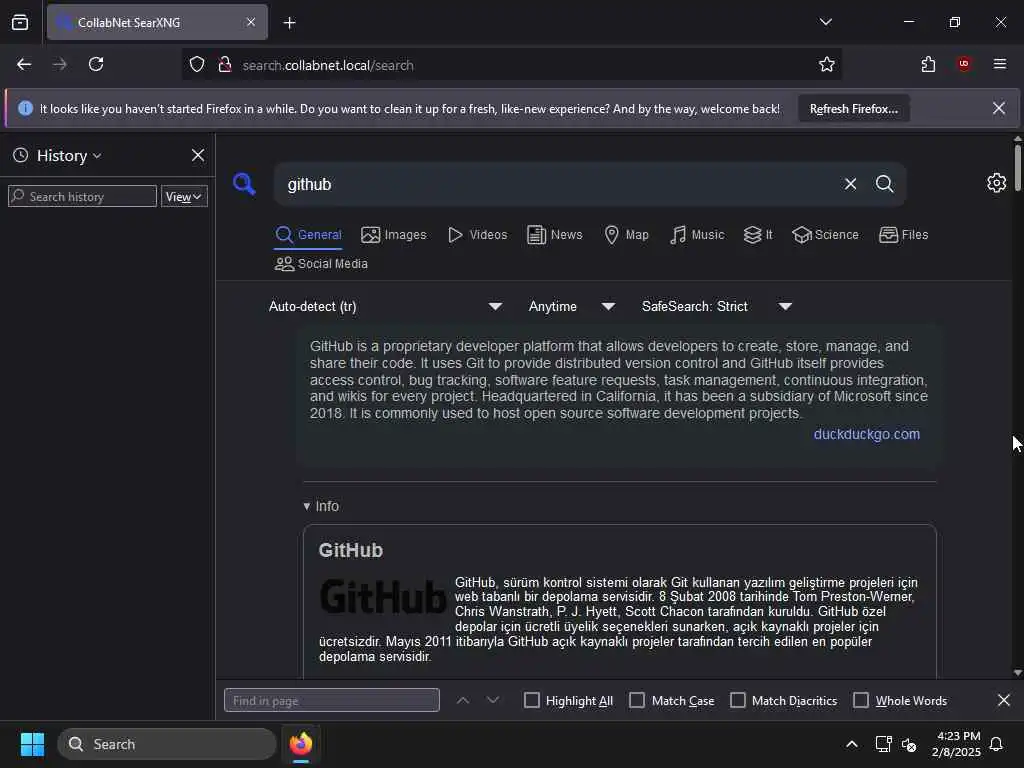Click Firefox icon in taskbar

[300, 744]
